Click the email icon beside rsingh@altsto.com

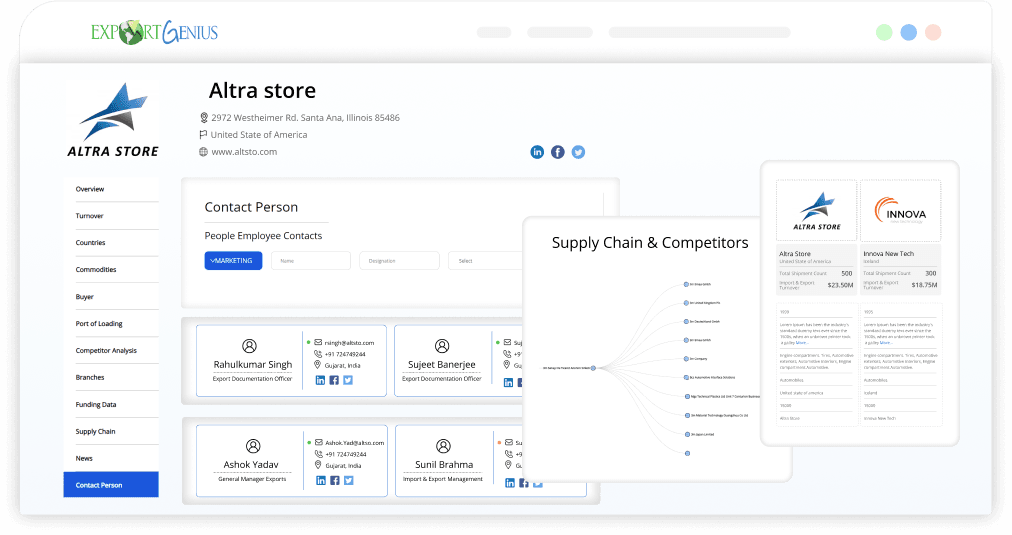(x=318, y=343)
